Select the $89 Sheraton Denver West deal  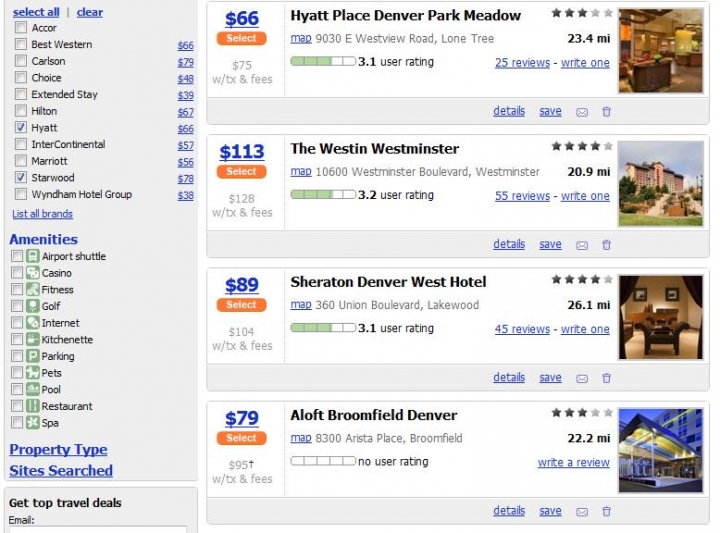coord(242,304)
